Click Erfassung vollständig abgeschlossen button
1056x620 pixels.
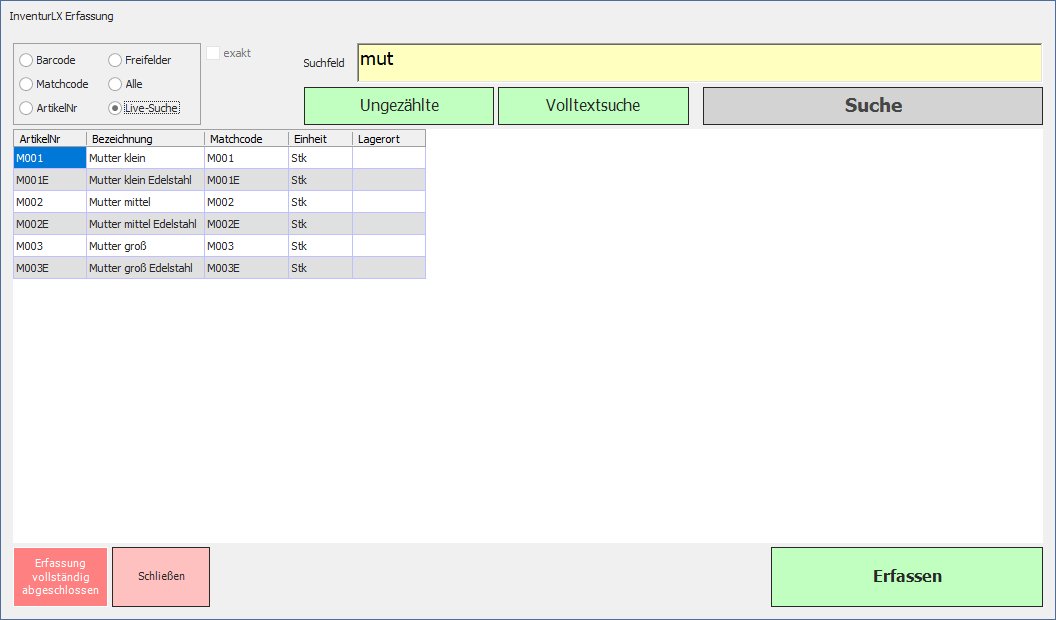(x=60, y=577)
